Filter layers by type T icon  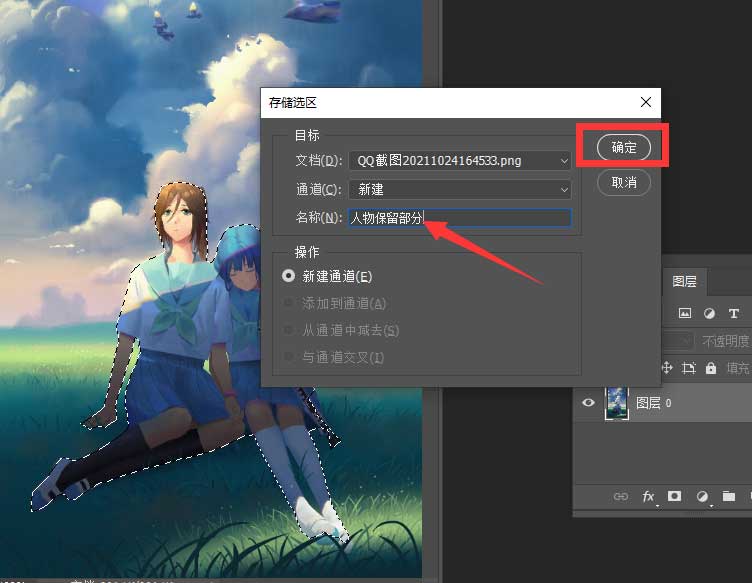point(733,314)
